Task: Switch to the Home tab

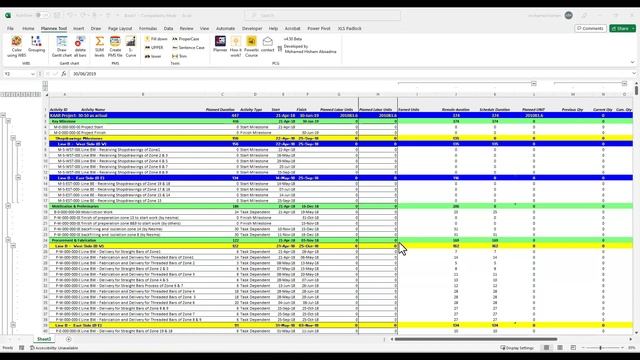Action: [x=28, y=29]
